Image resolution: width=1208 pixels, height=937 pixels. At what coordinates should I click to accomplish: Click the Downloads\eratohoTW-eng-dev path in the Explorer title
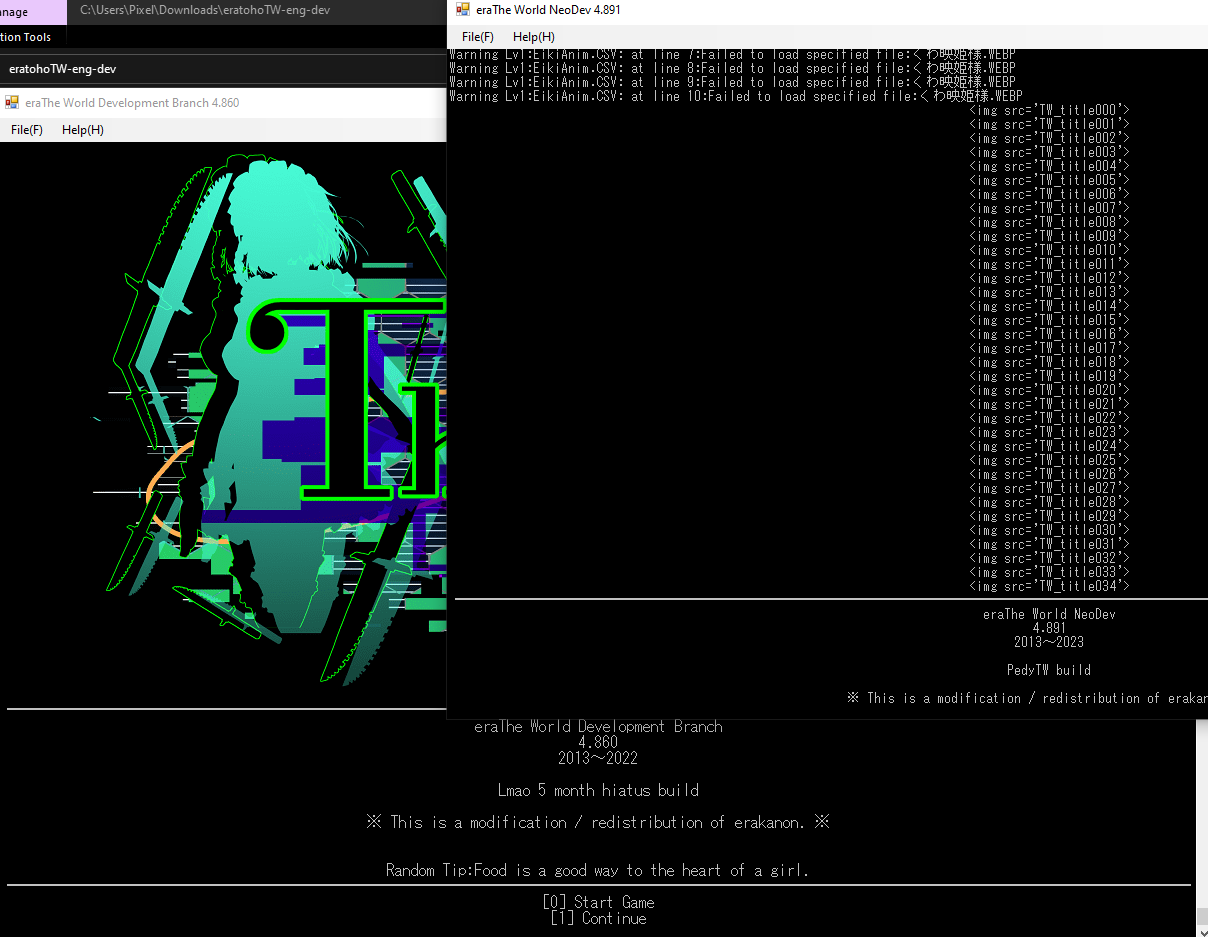pyautogui.click(x=205, y=11)
